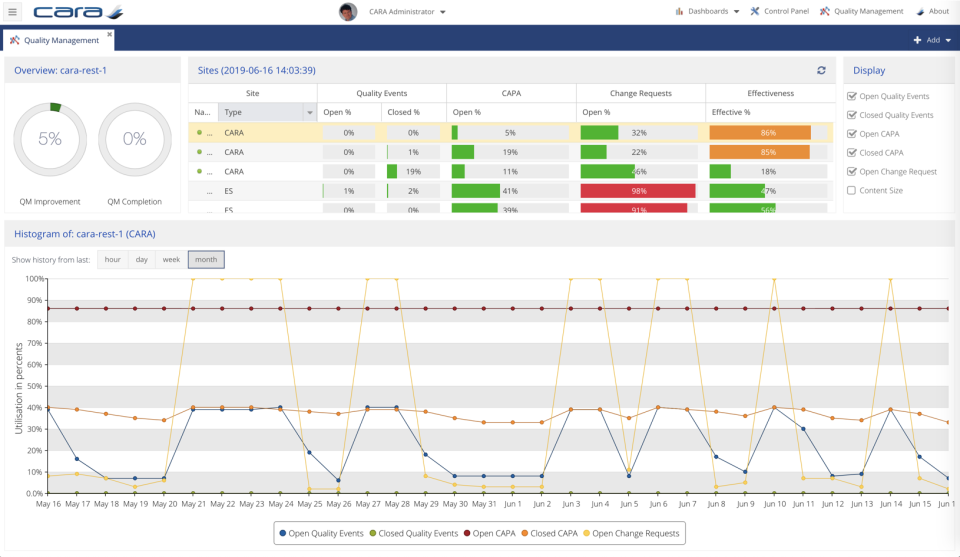Toggle Closed Quality Events checkbox
960x557 pixels.
tap(851, 115)
